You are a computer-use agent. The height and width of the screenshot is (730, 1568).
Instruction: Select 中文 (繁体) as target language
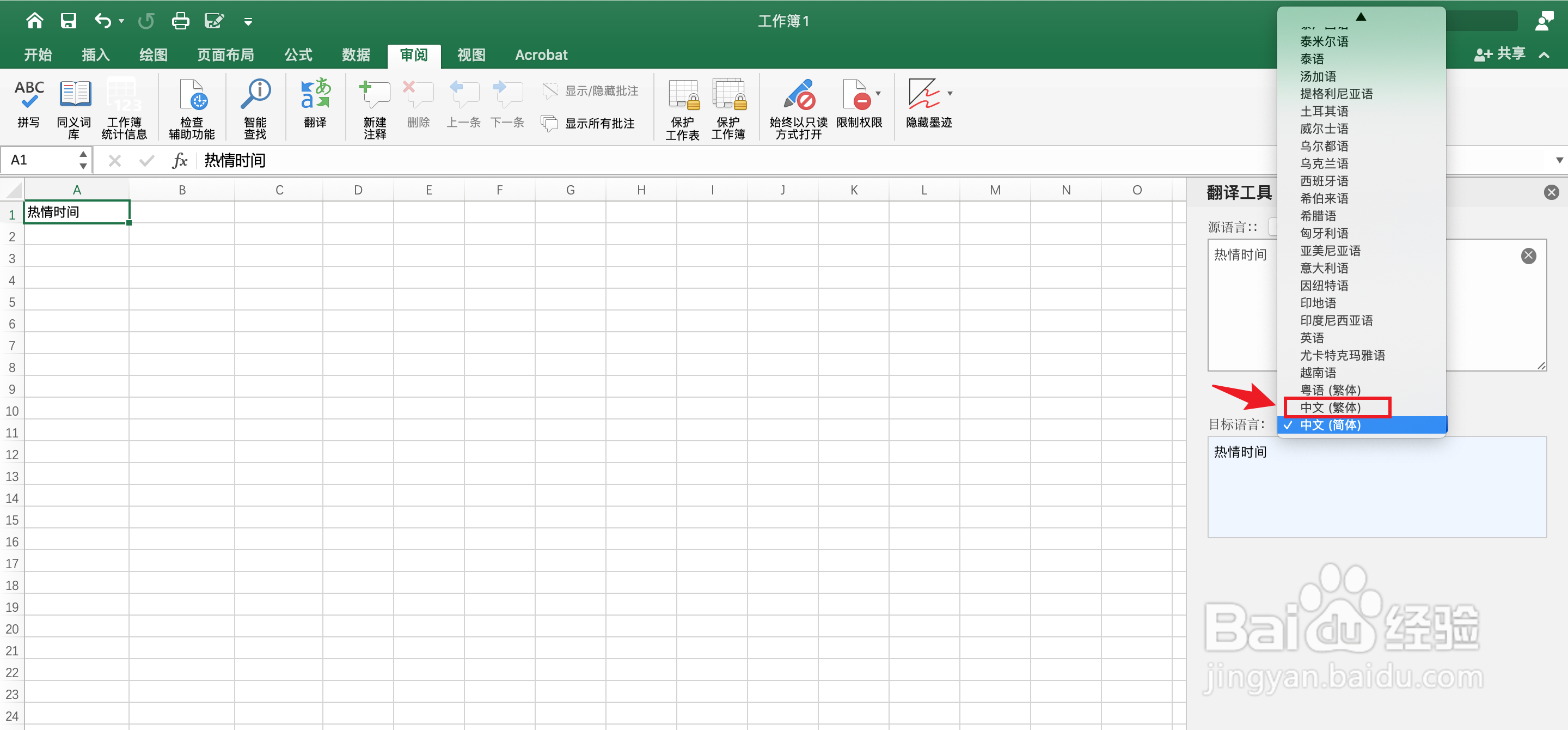[1337, 407]
